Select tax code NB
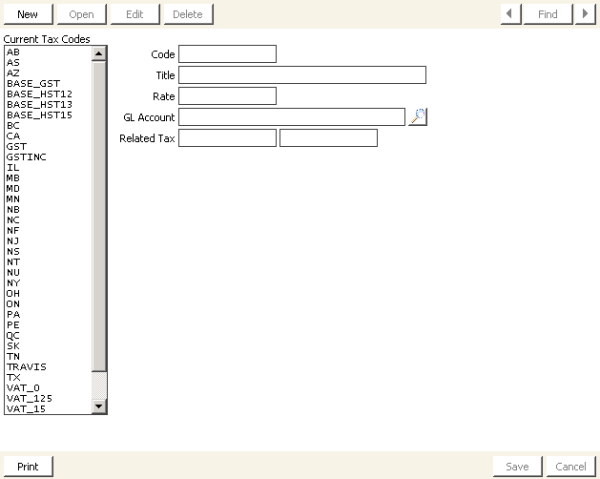 pyautogui.click(x=48, y=210)
